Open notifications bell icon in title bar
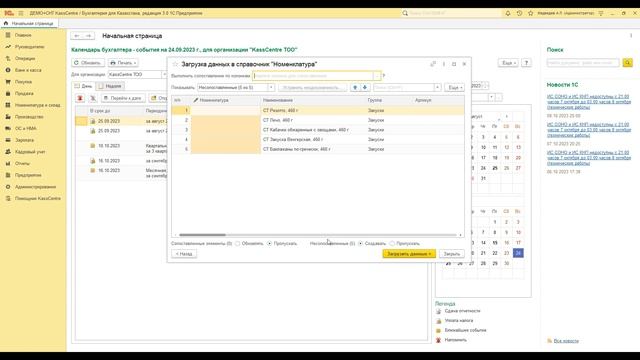The height and width of the screenshot is (360, 640). pyautogui.click(x=508, y=13)
